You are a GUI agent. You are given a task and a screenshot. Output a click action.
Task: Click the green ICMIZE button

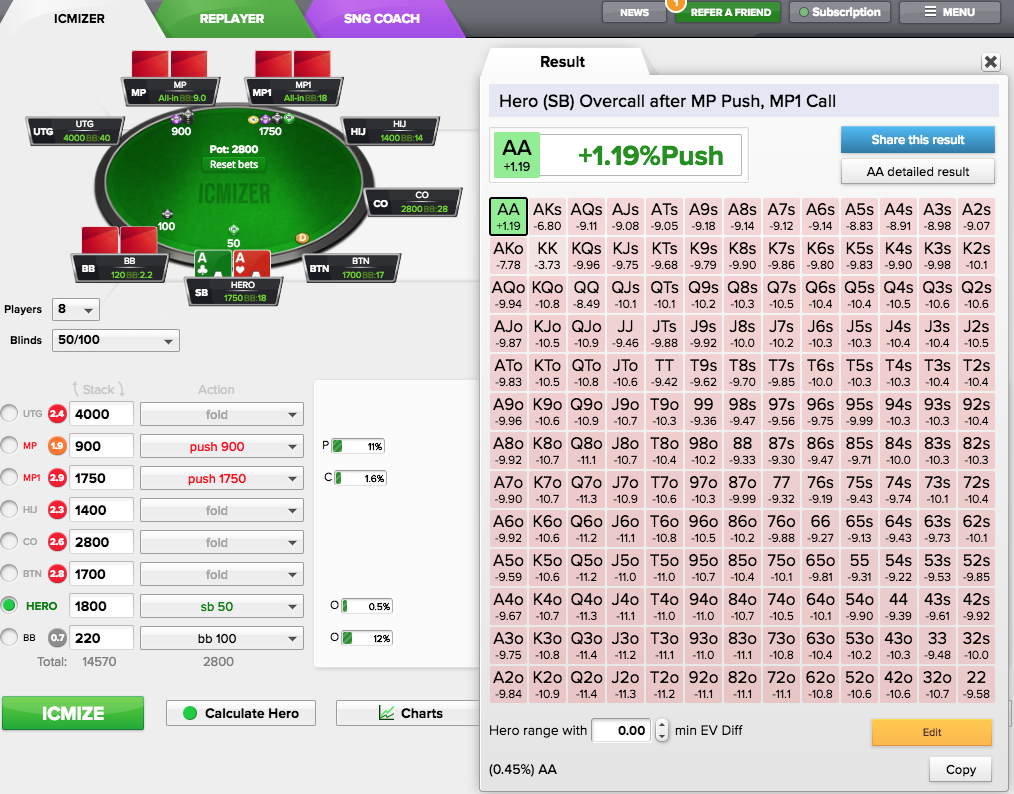pos(73,713)
